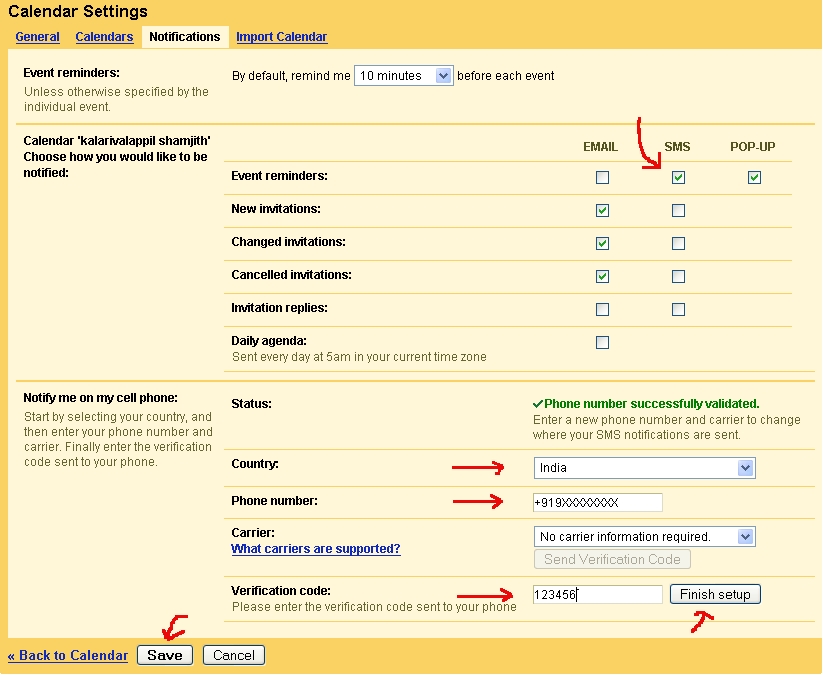Enable Email for Invitation replies
823x676 pixels.
click(603, 310)
